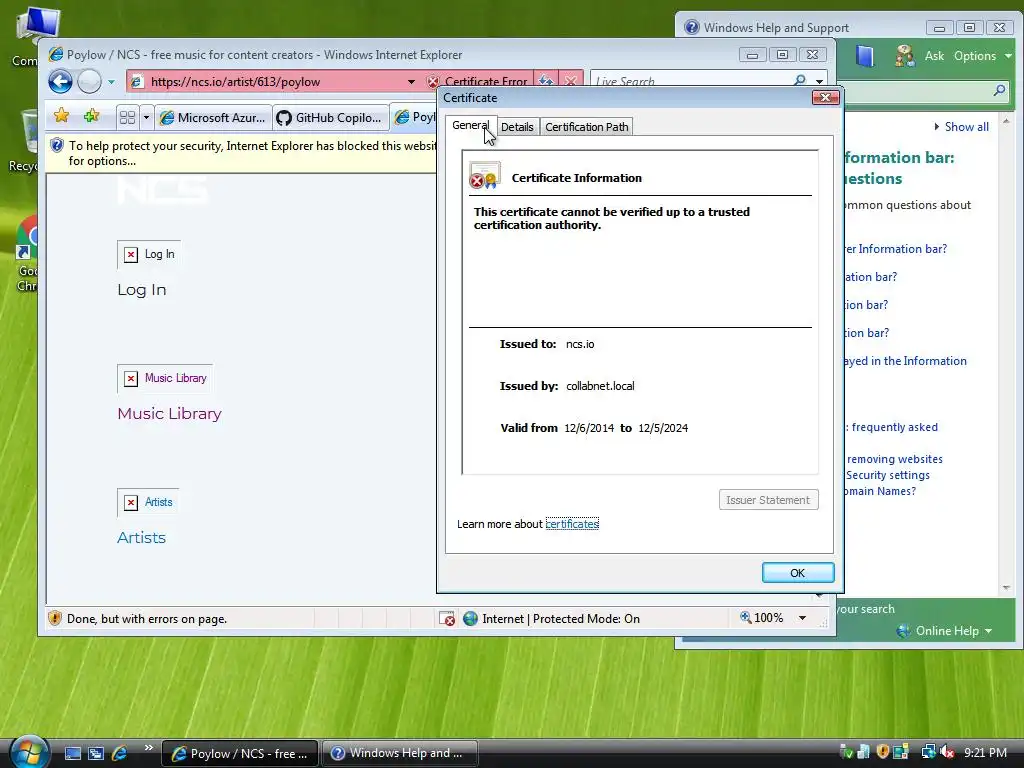Launch Internet Explorer from quick launch

120,754
